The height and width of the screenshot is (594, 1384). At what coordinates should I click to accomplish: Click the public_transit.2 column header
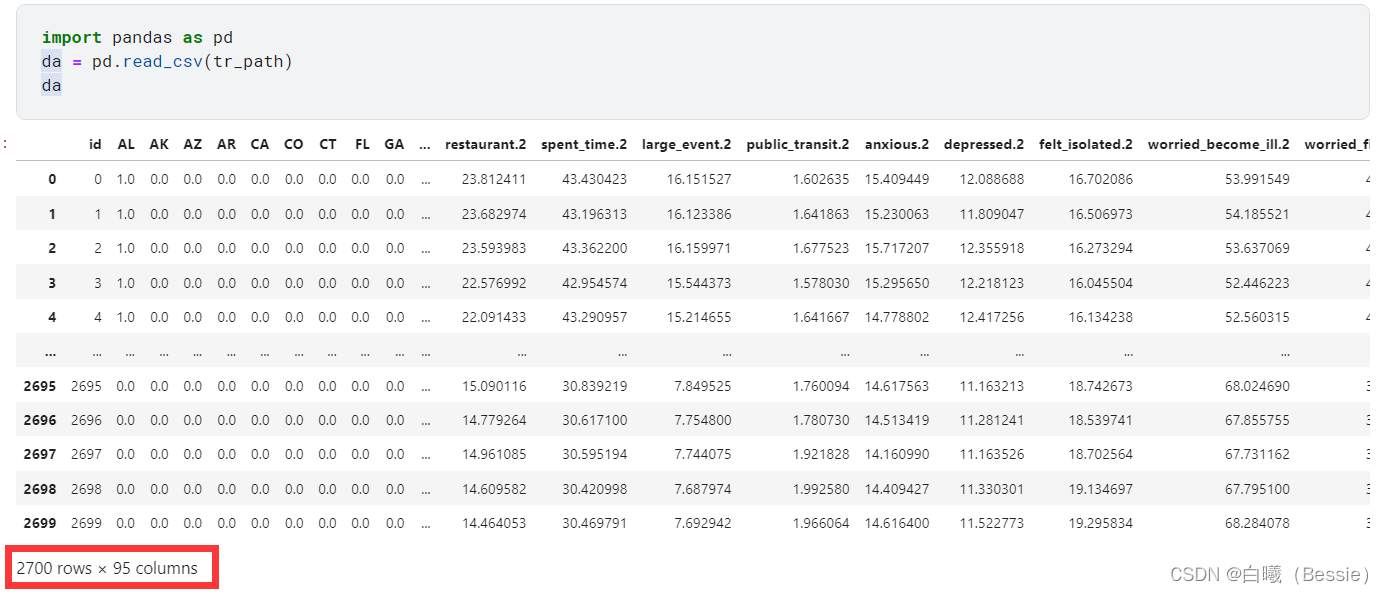797,144
